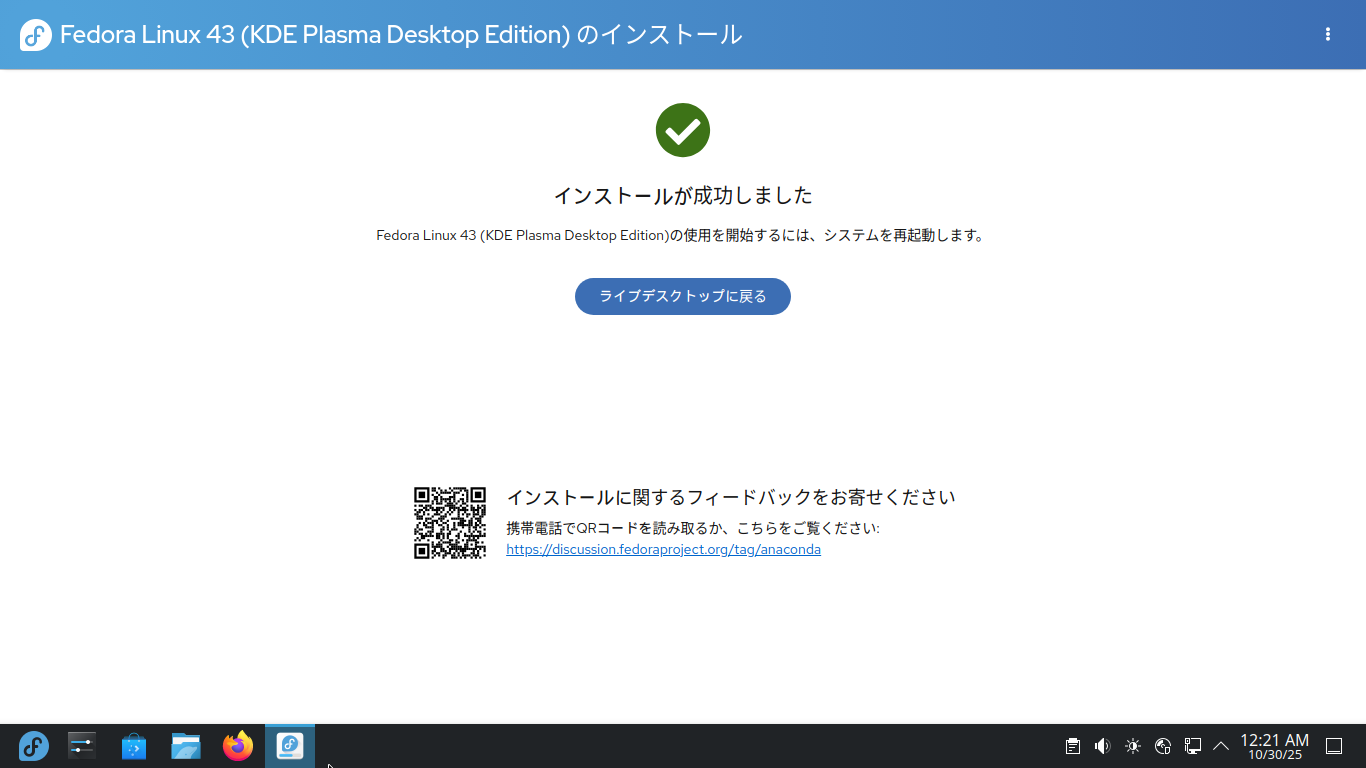Screen dimensions: 1366x768
Task: Click the green success checkmark icon
Action: 683,130
